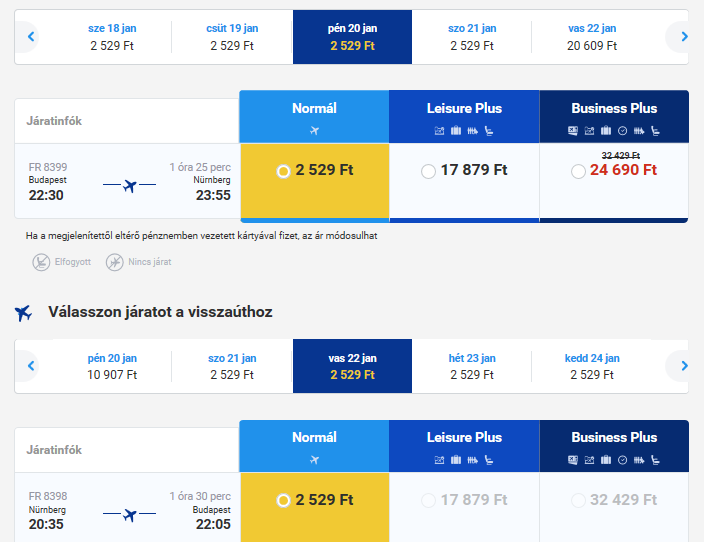Image resolution: width=704 pixels, height=542 pixels.
Task: Click the plane icon beside Válasszon járatot a visszaúthoz
Action: (x=23, y=313)
